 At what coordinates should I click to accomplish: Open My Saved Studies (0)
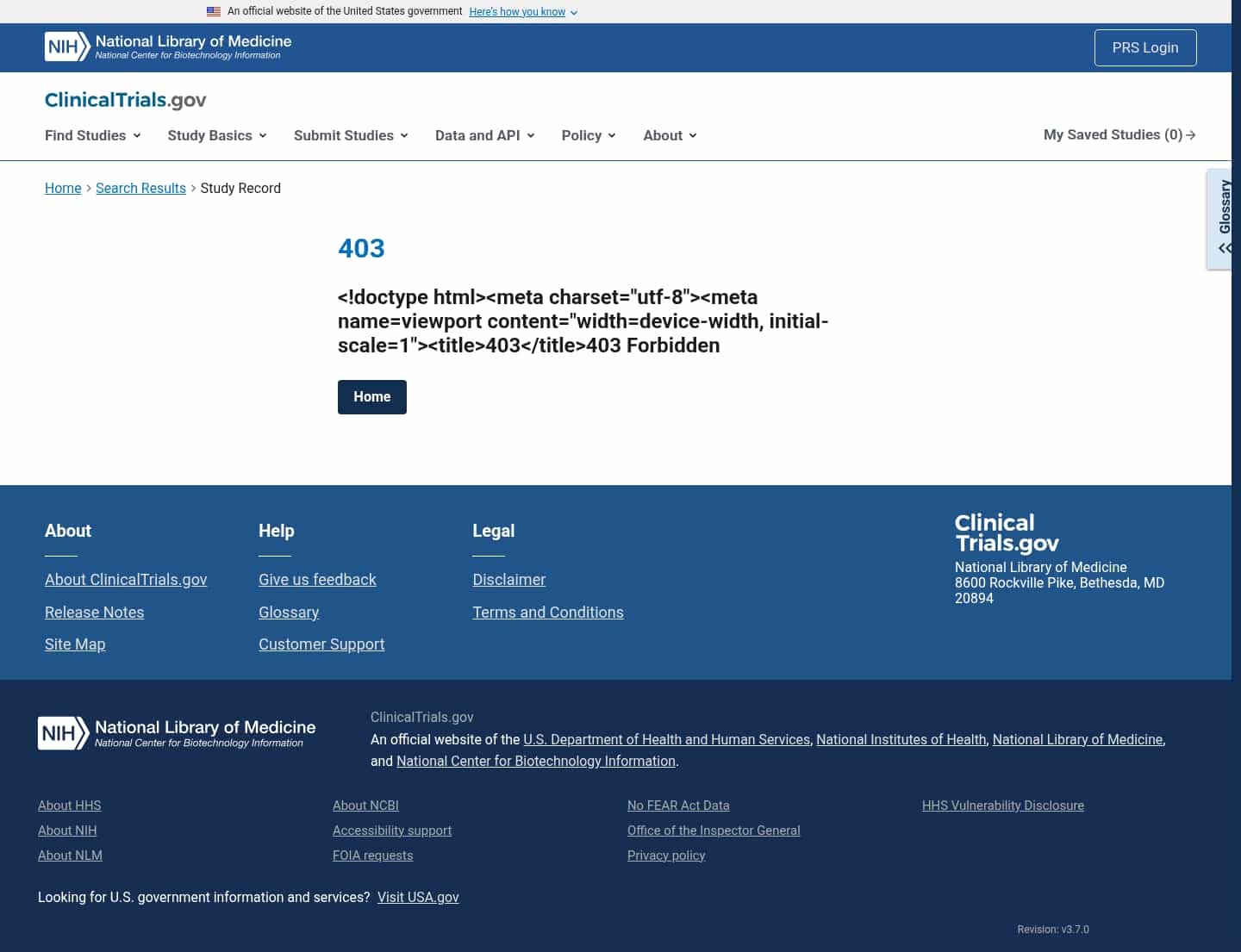pyautogui.click(x=1119, y=134)
